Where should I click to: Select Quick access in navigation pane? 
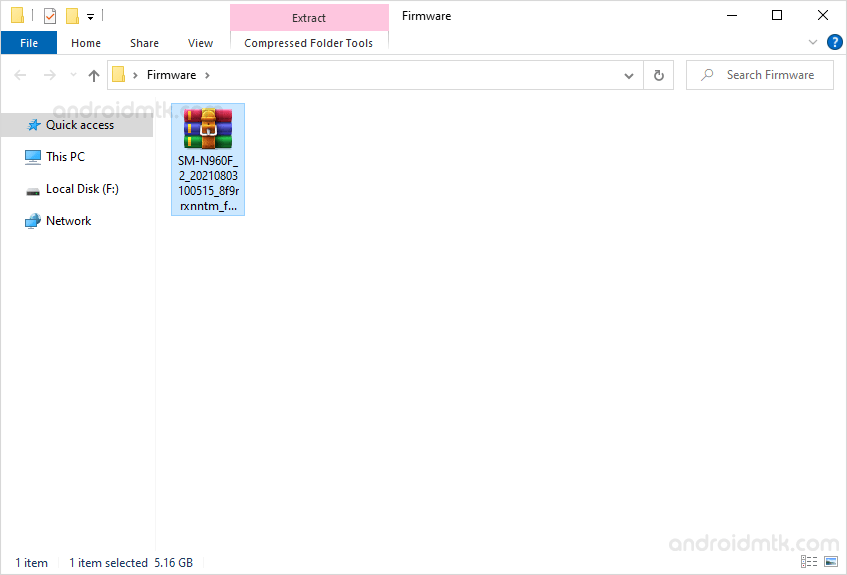click(x=79, y=125)
